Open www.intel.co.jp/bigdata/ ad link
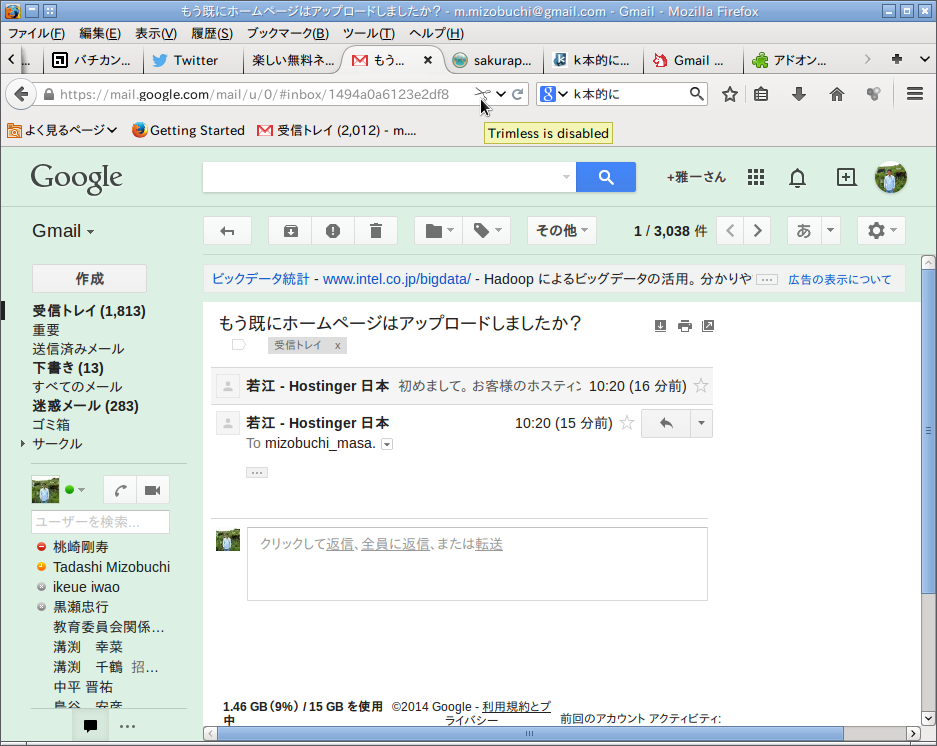Viewport: 937px width, 746px height. [397, 279]
